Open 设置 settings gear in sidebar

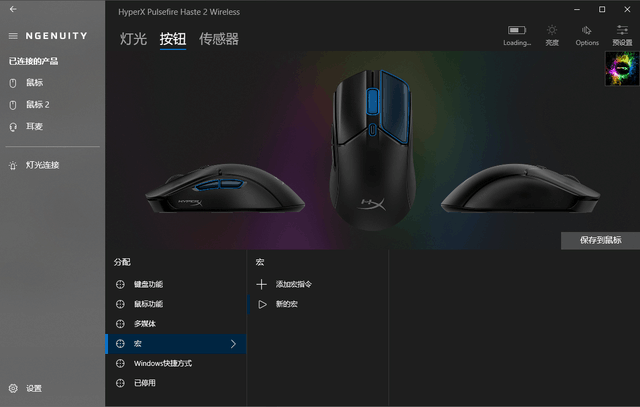point(13,388)
